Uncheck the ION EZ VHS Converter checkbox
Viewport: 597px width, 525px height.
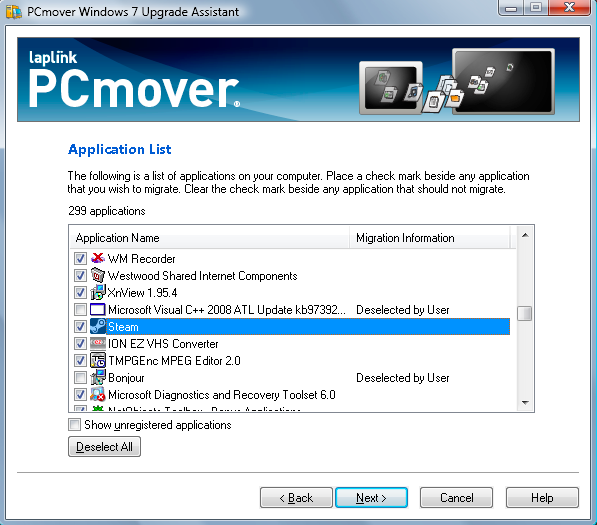(x=80, y=343)
